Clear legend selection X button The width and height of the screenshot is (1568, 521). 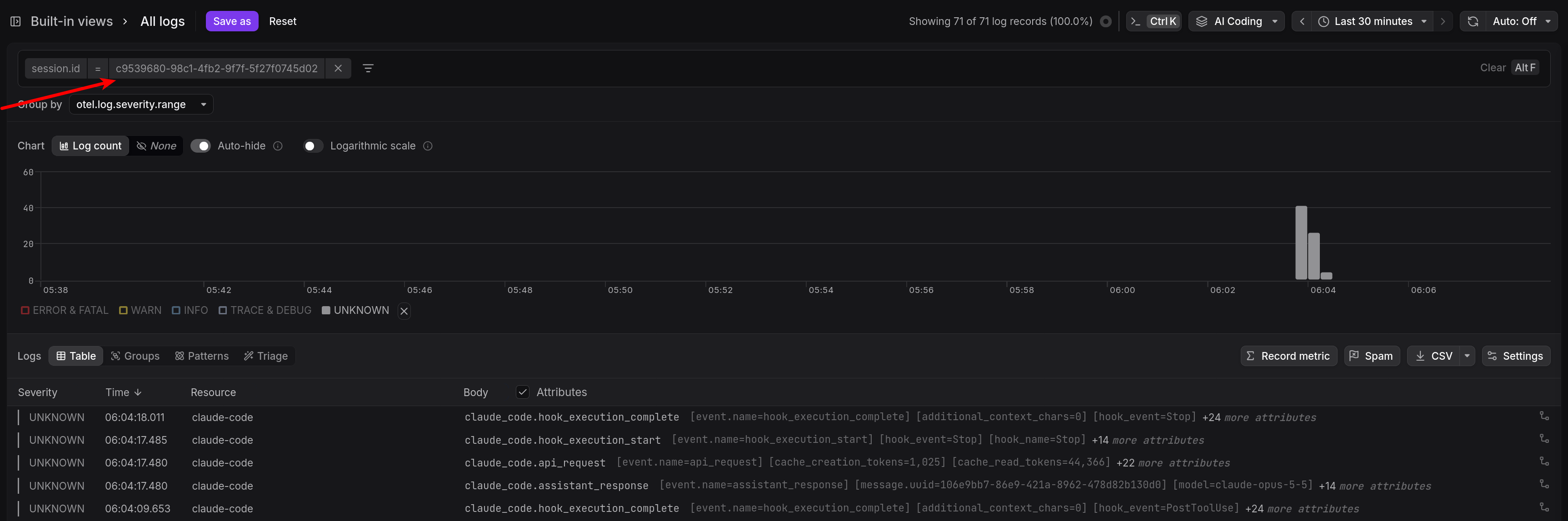point(404,311)
